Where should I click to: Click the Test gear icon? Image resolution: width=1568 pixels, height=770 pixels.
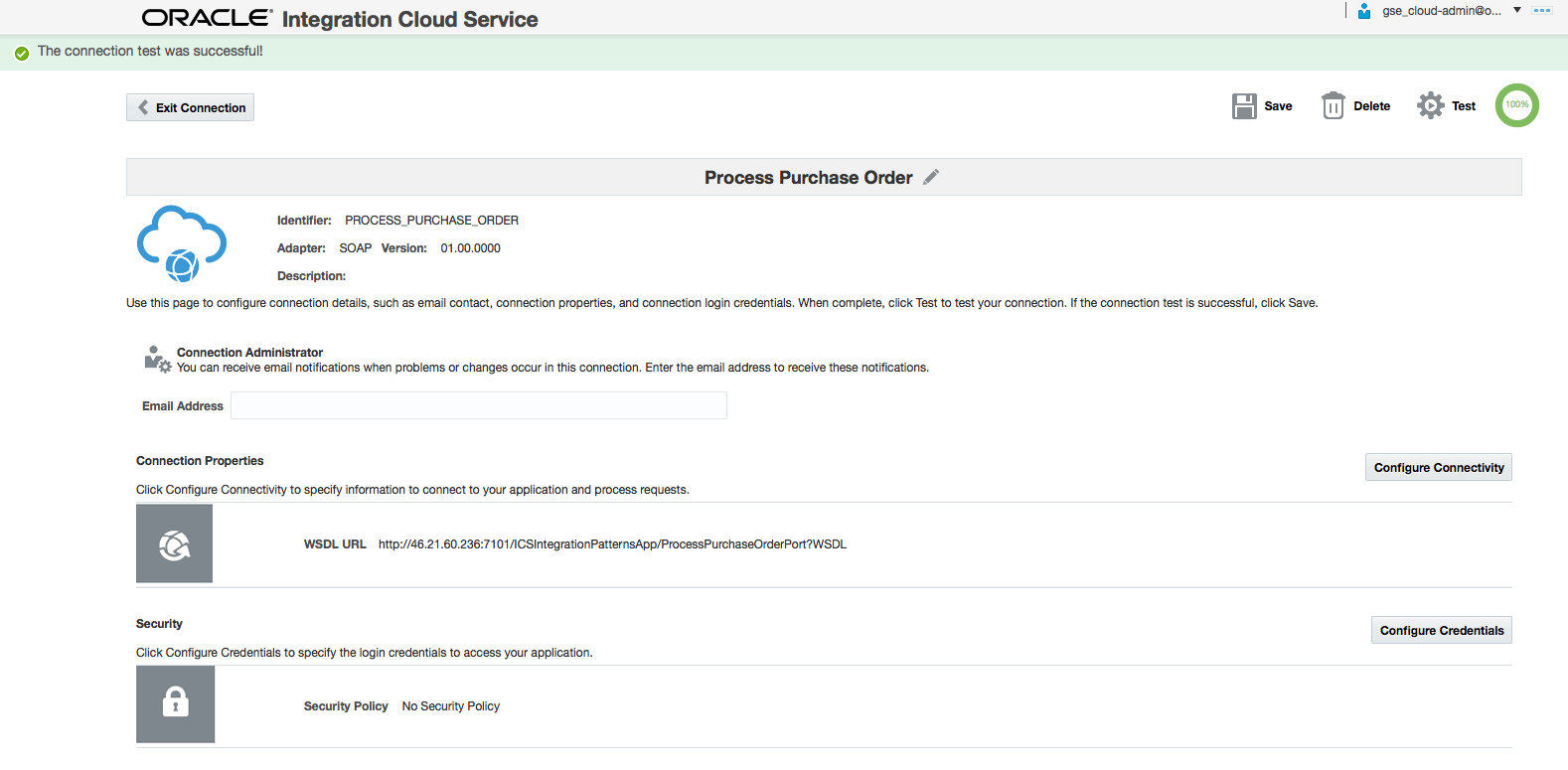[1431, 105]
